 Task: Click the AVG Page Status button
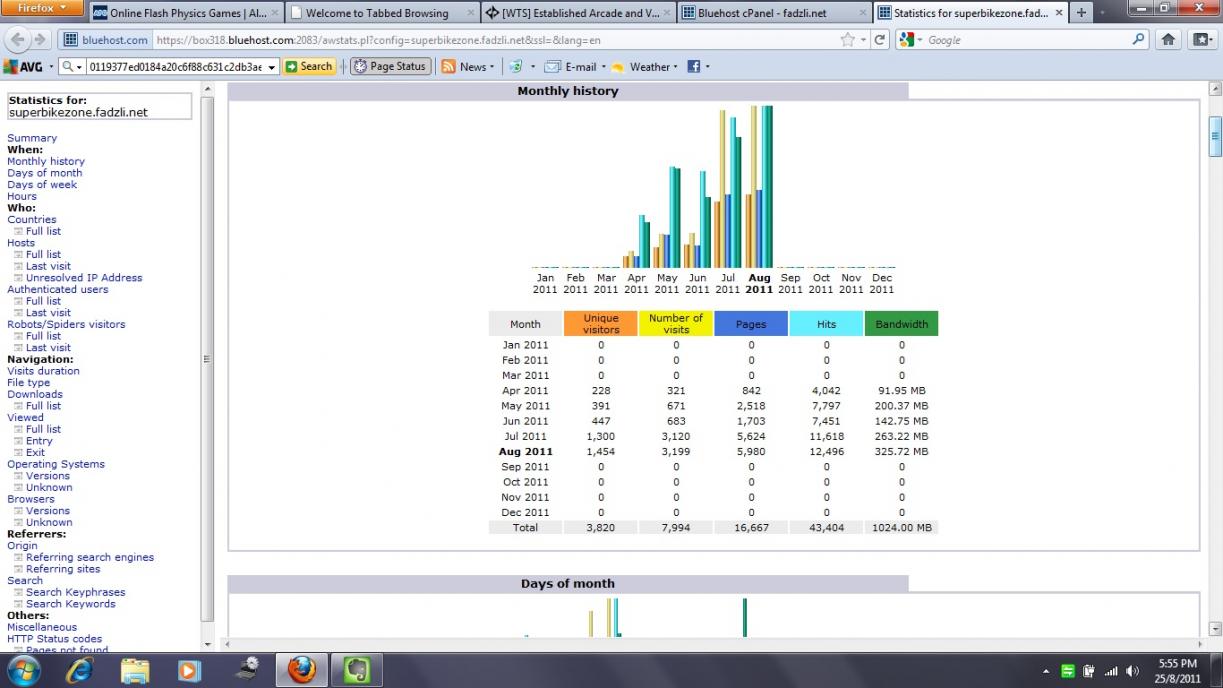(391, 67)
